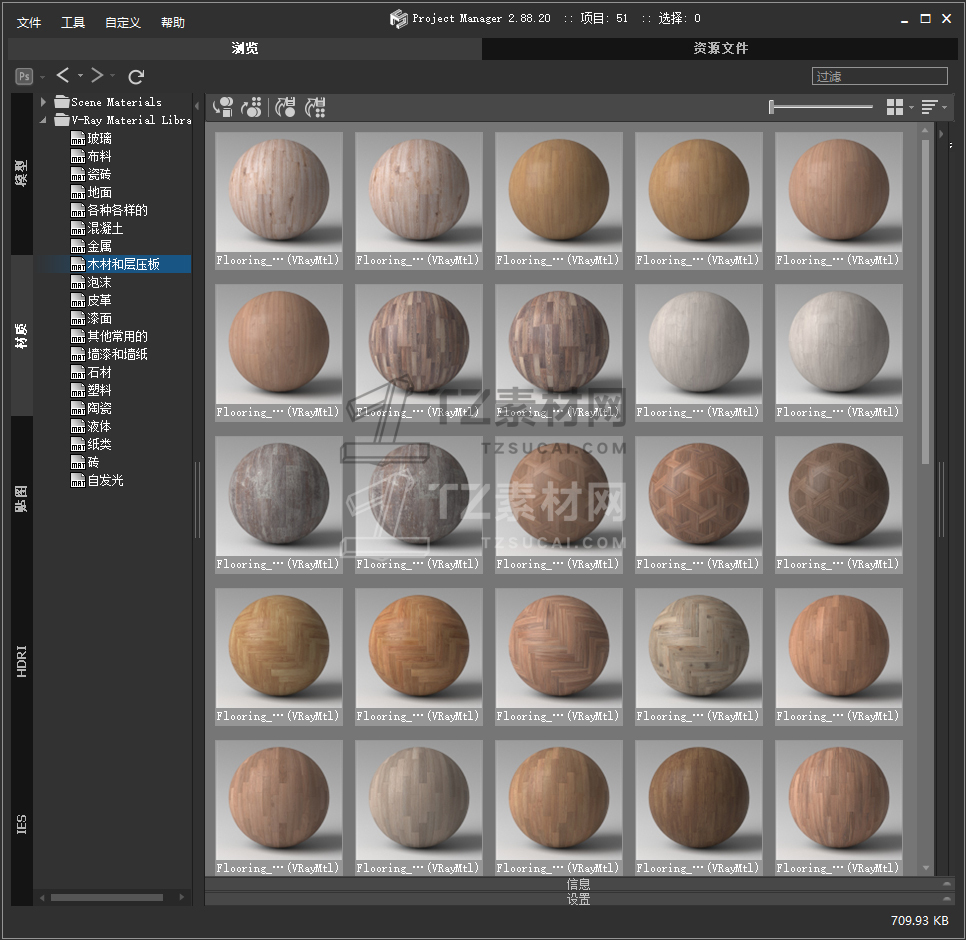Select the 金属 material category
Image resolution: width=966 pixels, height=940 pixels.
[x=99, y=246]
